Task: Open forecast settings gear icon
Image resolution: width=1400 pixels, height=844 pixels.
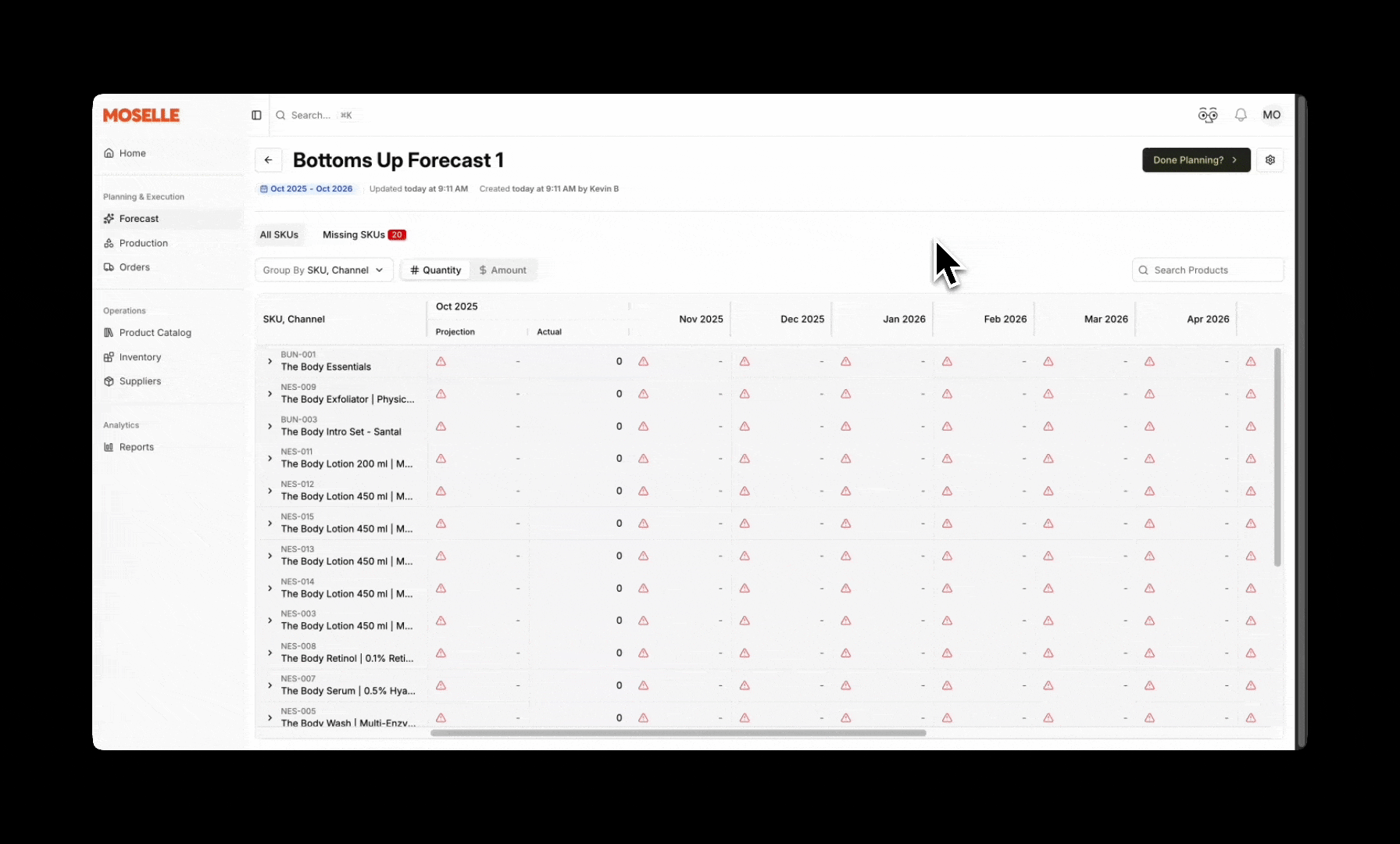Action: 1270,160
